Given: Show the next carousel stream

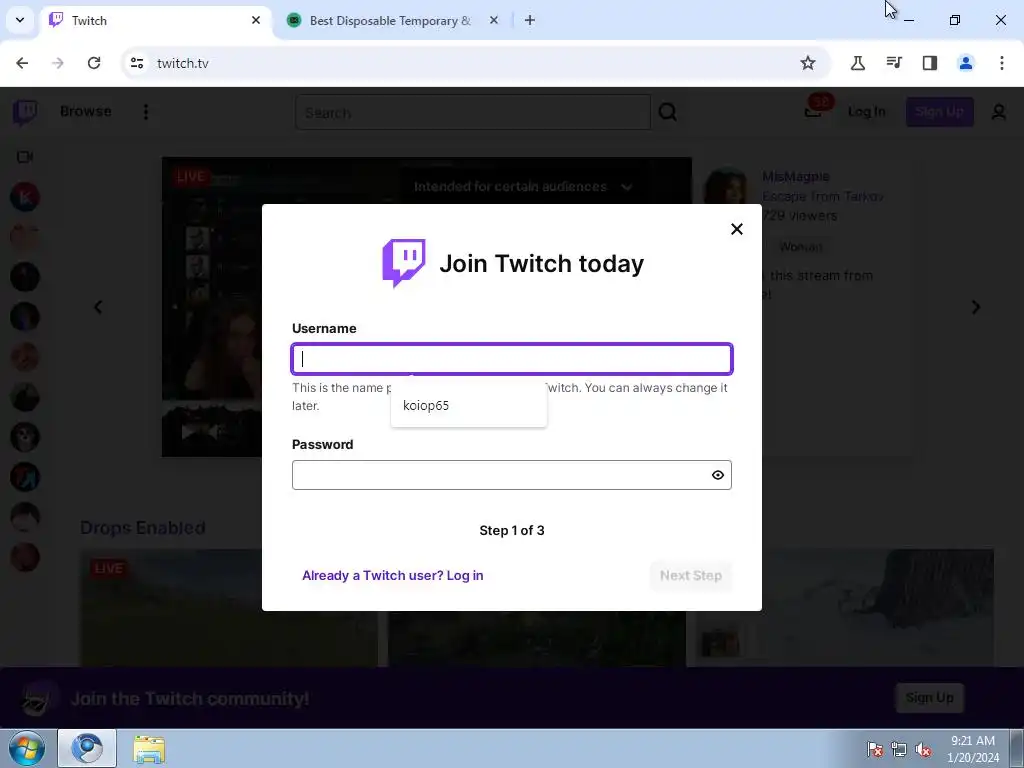Looking at the screenshot, I should 976,307.
